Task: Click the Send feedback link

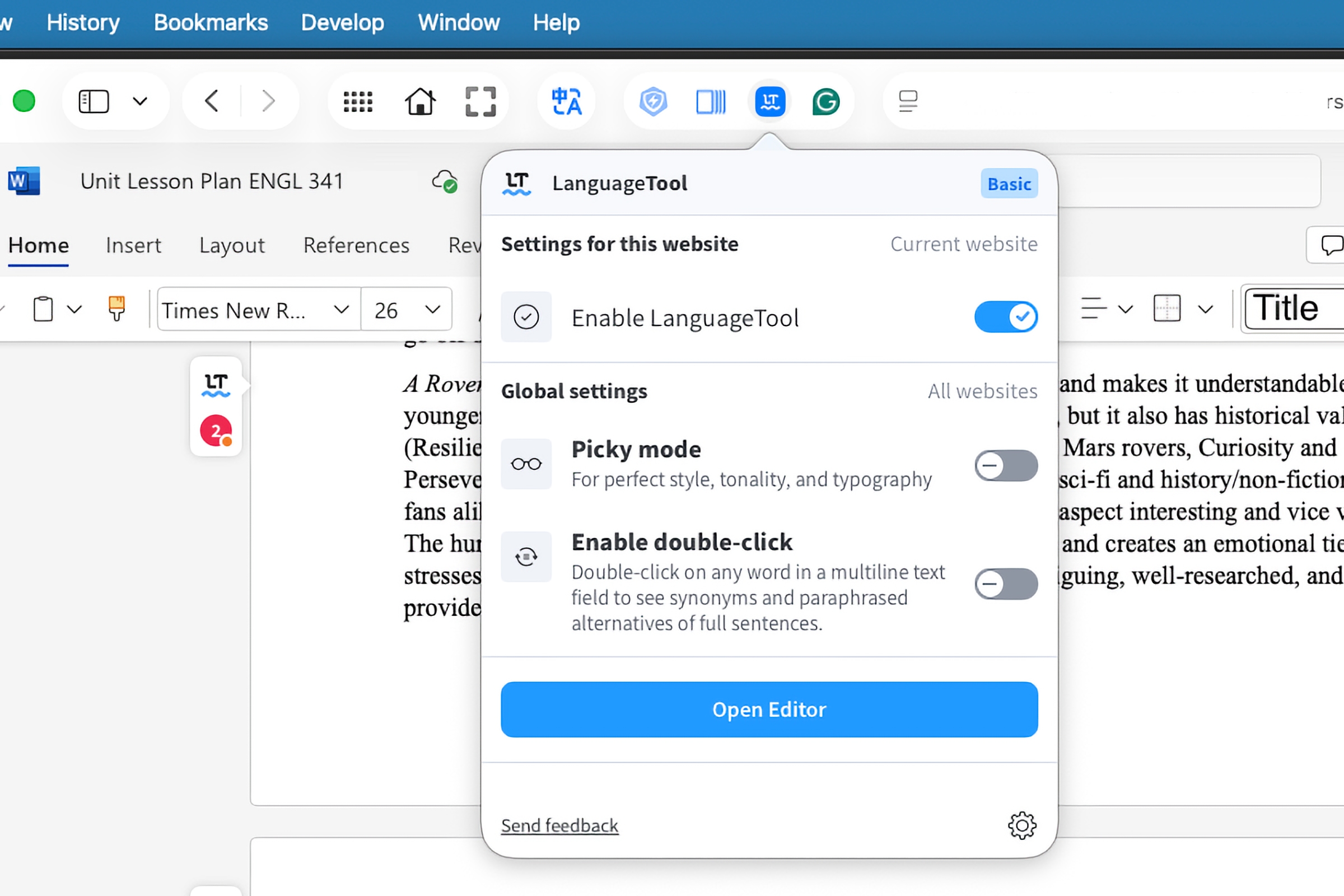Action: click(x=559, y=825)
